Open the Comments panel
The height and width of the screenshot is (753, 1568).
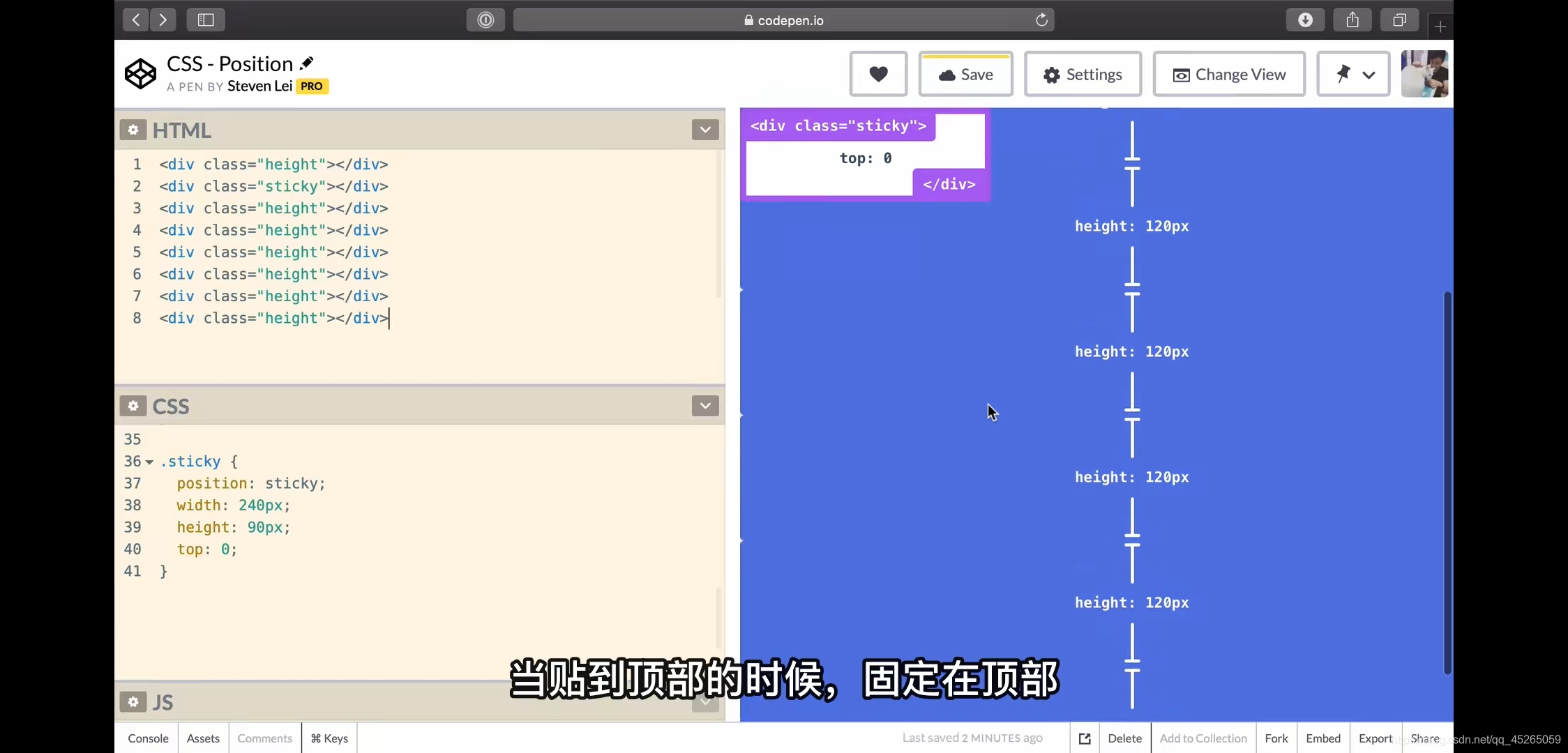(264, 738)
